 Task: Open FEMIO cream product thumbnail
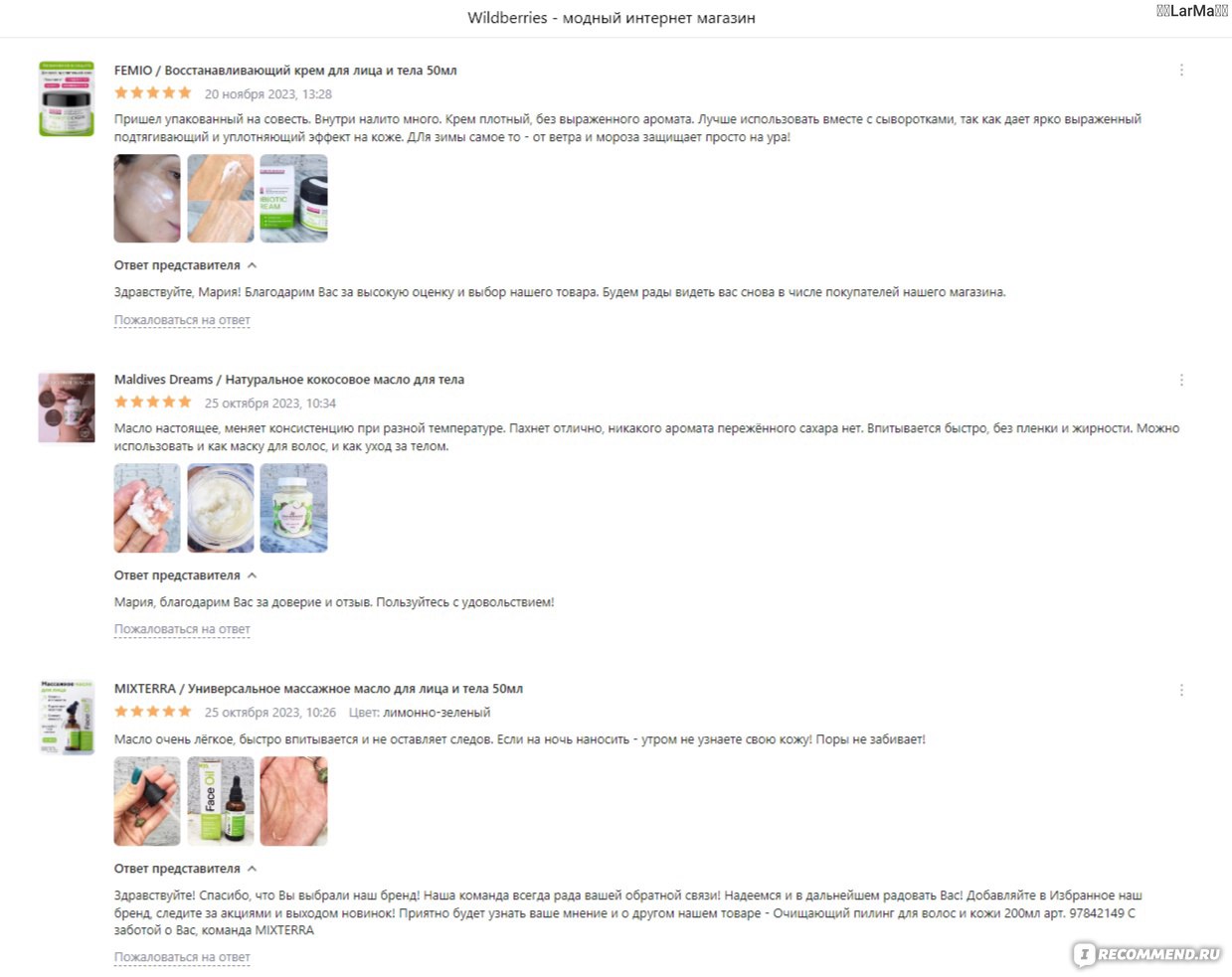tap(67, 98)
